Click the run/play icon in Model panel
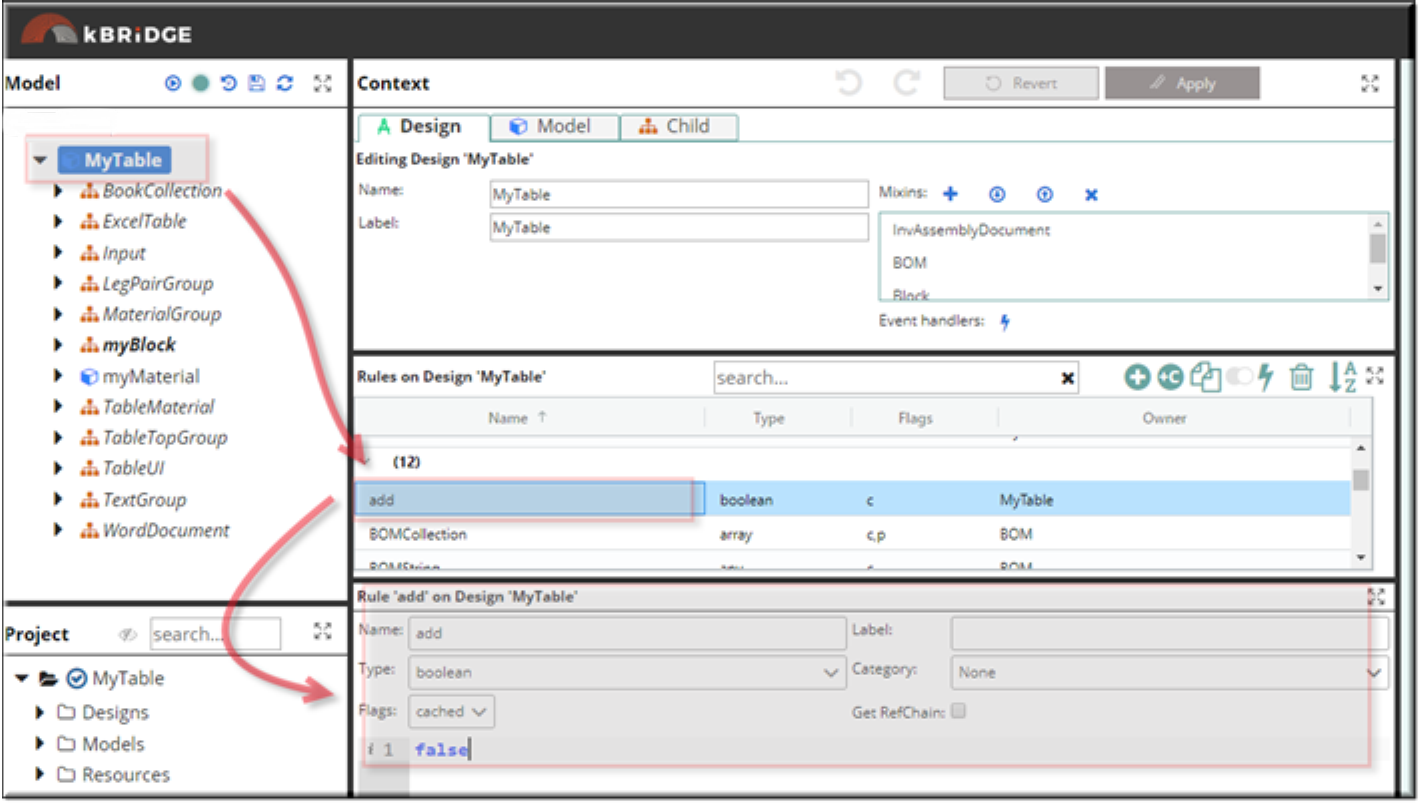 click(x=173, y=84)
